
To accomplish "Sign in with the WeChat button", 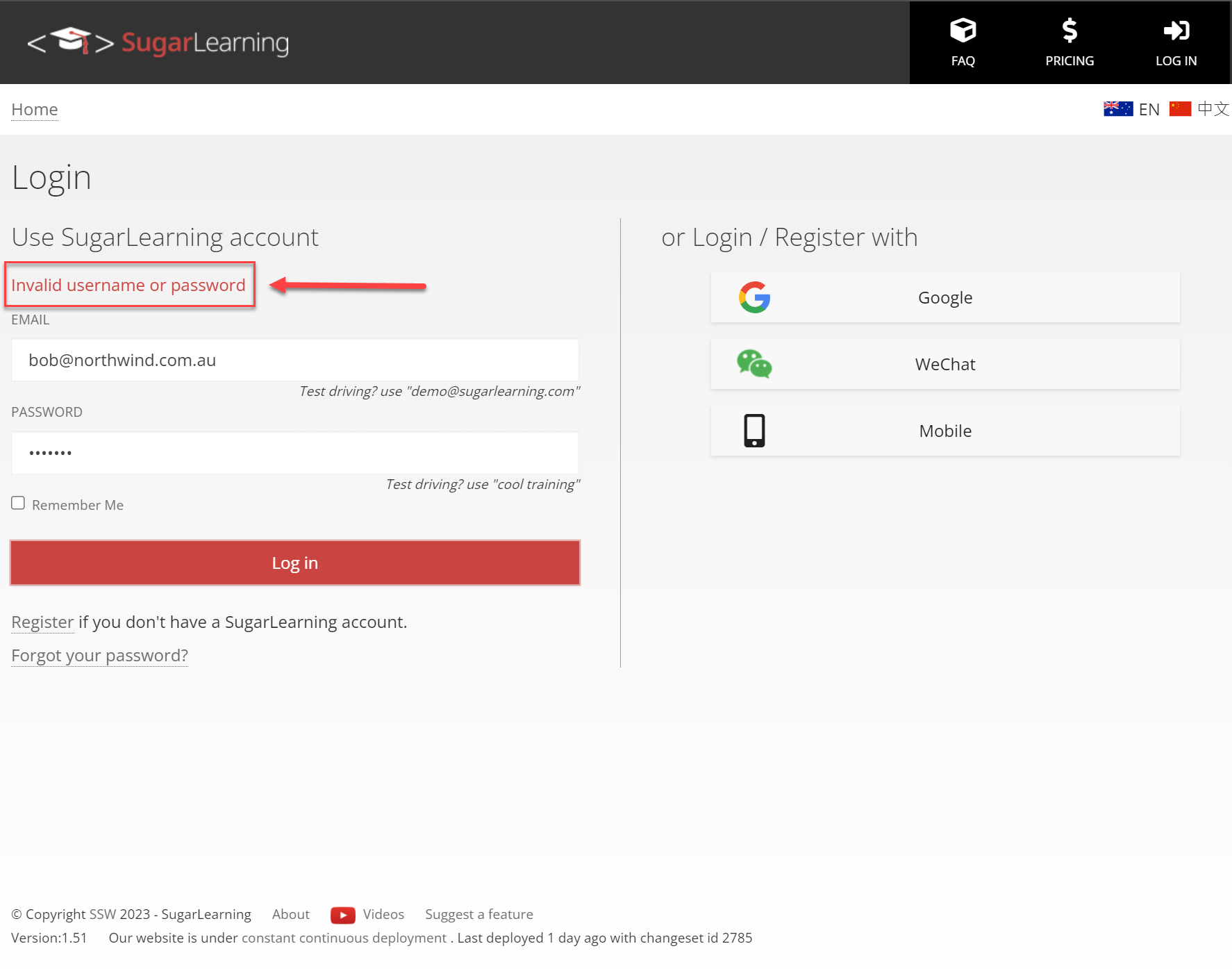I will pyautogui.click(x=944, y=365).
